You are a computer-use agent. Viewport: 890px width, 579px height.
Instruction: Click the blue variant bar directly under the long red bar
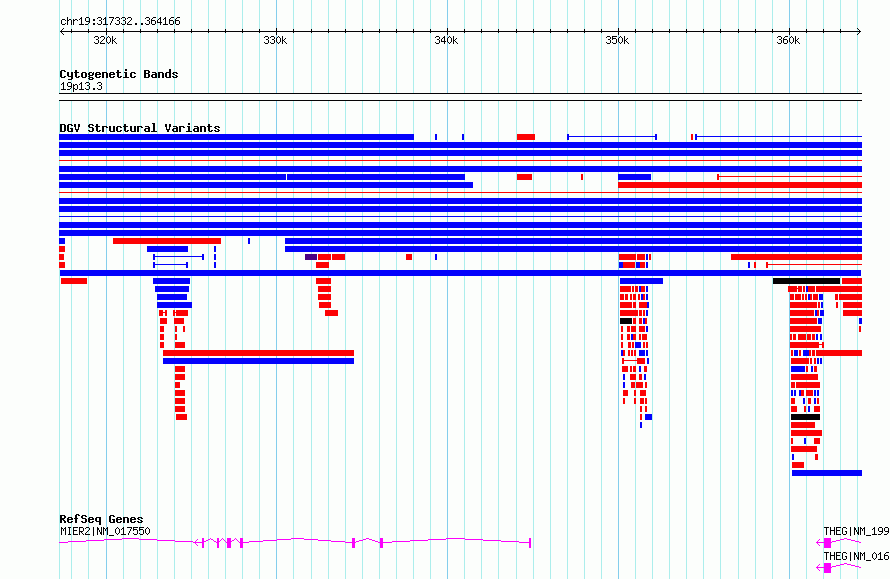258,361
